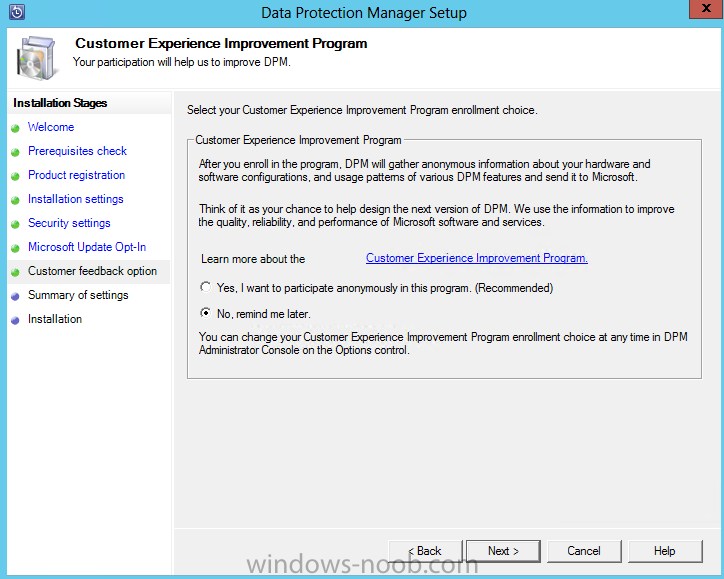Click the Customer Experience Improvement Program page title
This screenshot has height=579, width=724.
[221, 43]
